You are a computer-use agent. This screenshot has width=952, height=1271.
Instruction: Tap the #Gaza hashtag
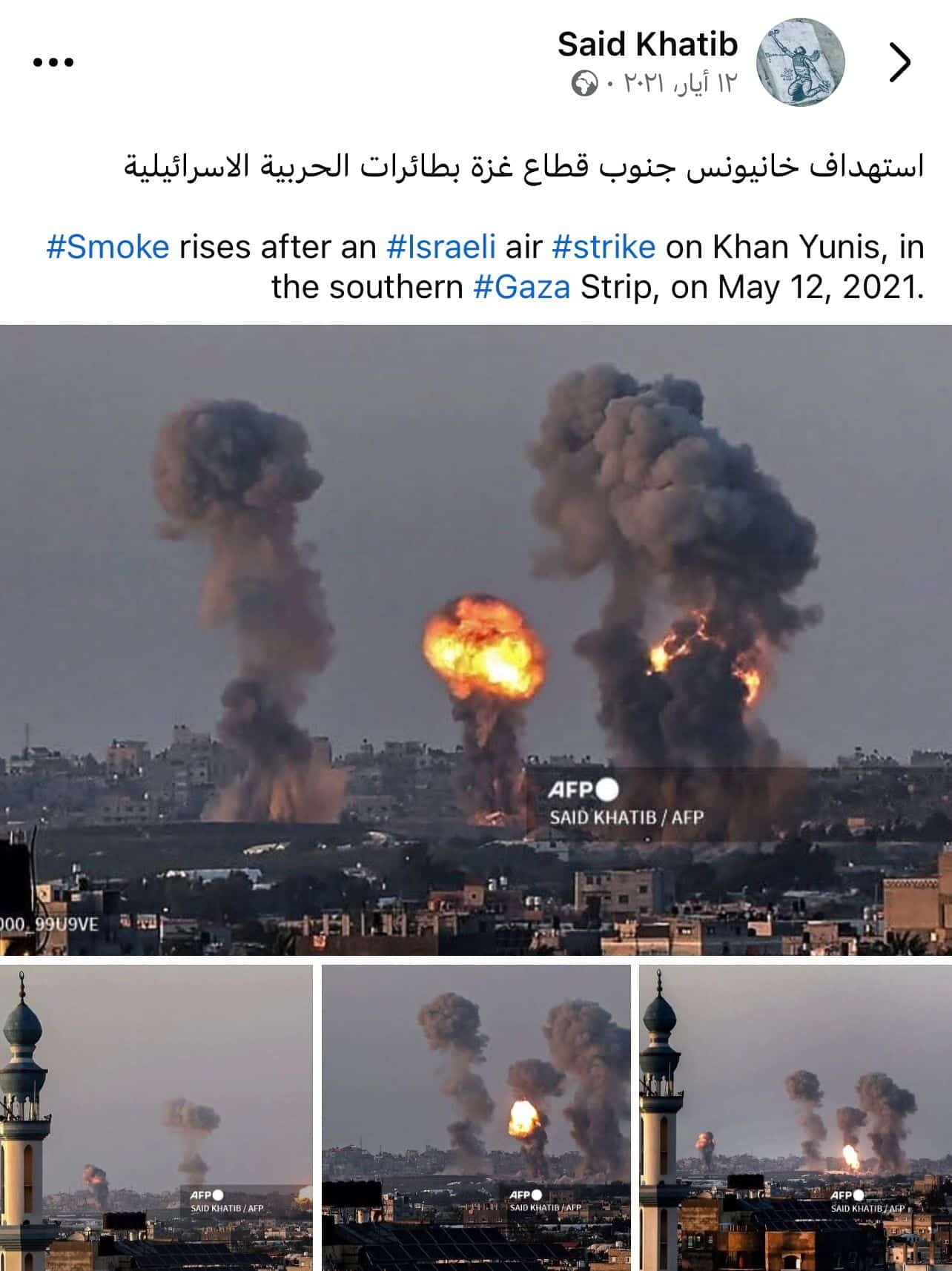click(522, 287)
